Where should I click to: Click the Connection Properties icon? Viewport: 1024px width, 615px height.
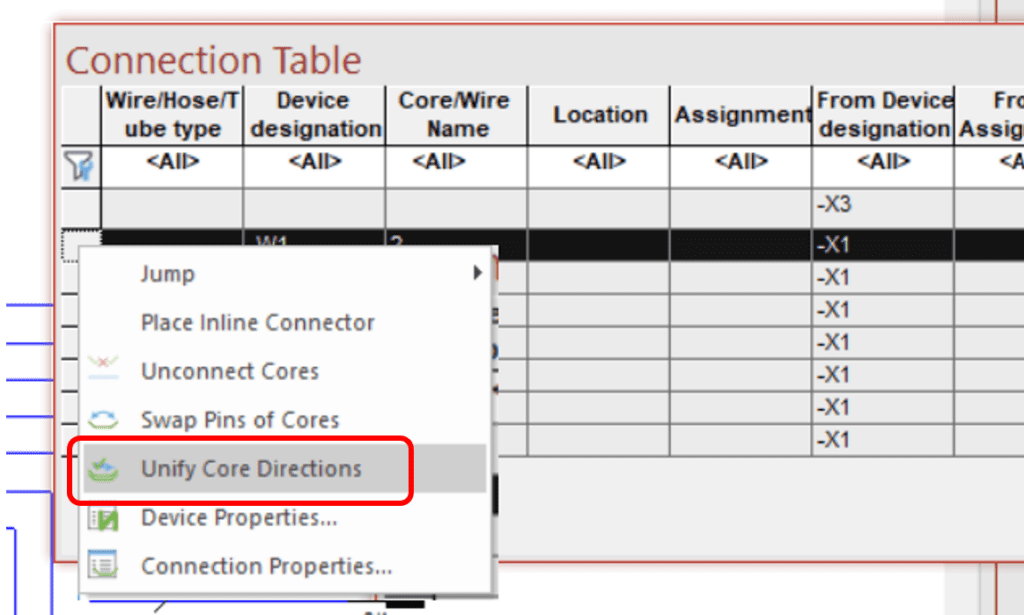[105, 565]
